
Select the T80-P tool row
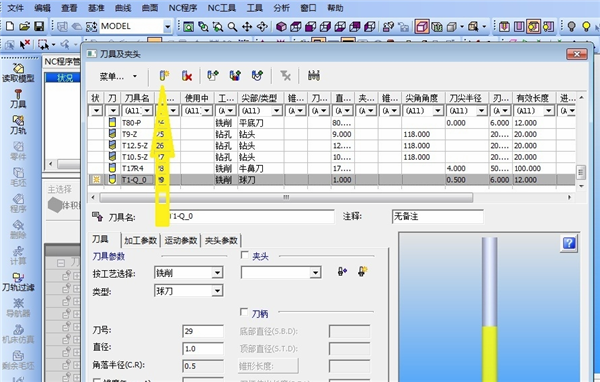click(331, 123)
